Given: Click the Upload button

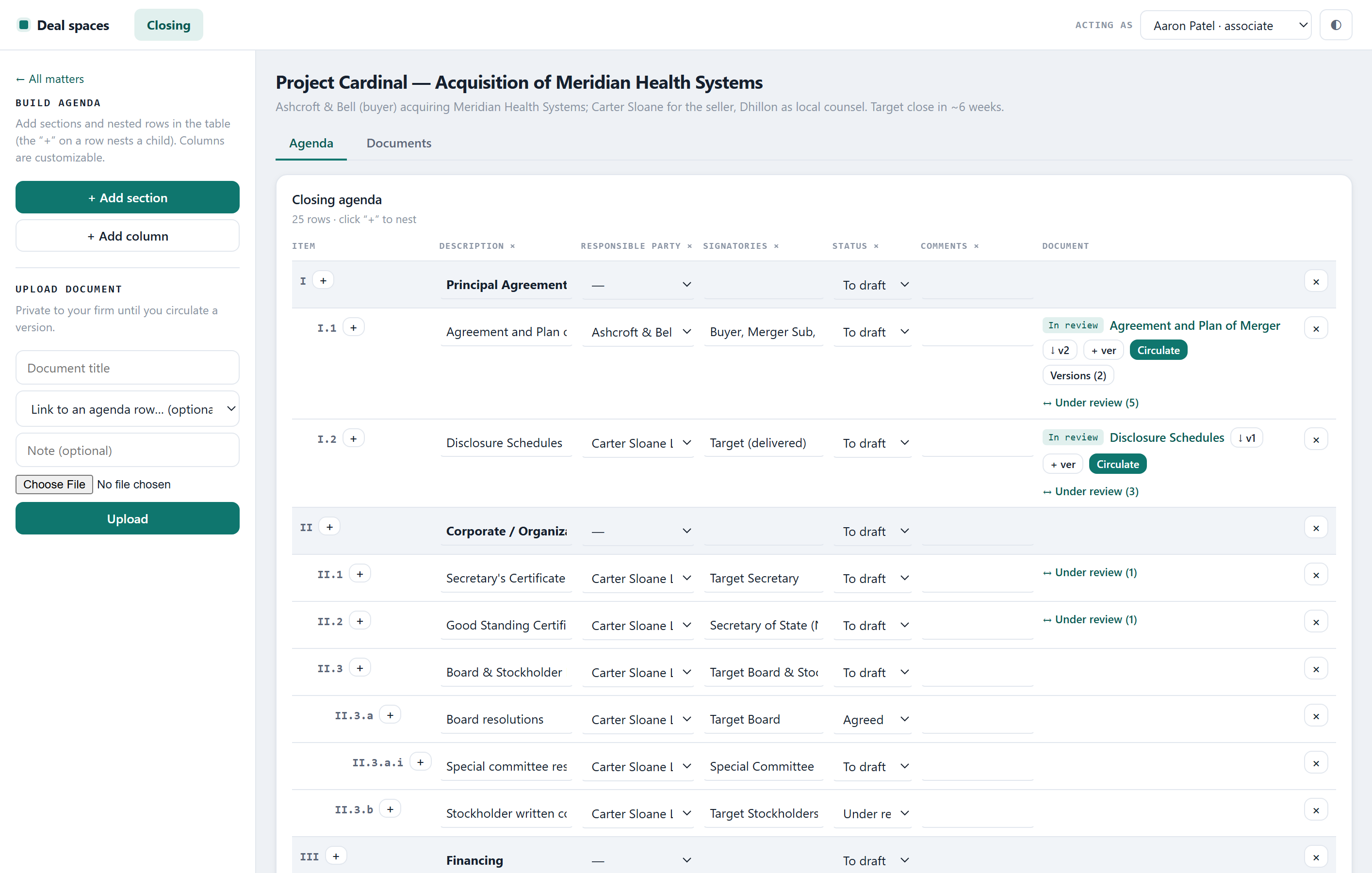Looking at the screenshot, I should [128, 518].
